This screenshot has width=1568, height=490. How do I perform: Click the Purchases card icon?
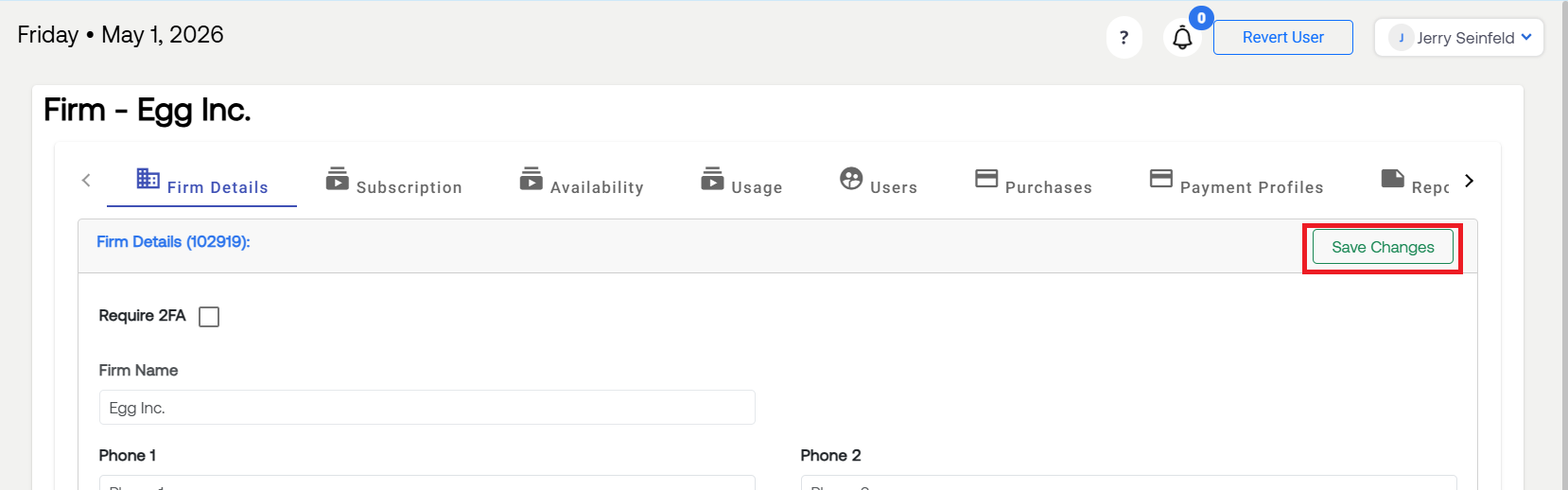pos(986,178)
